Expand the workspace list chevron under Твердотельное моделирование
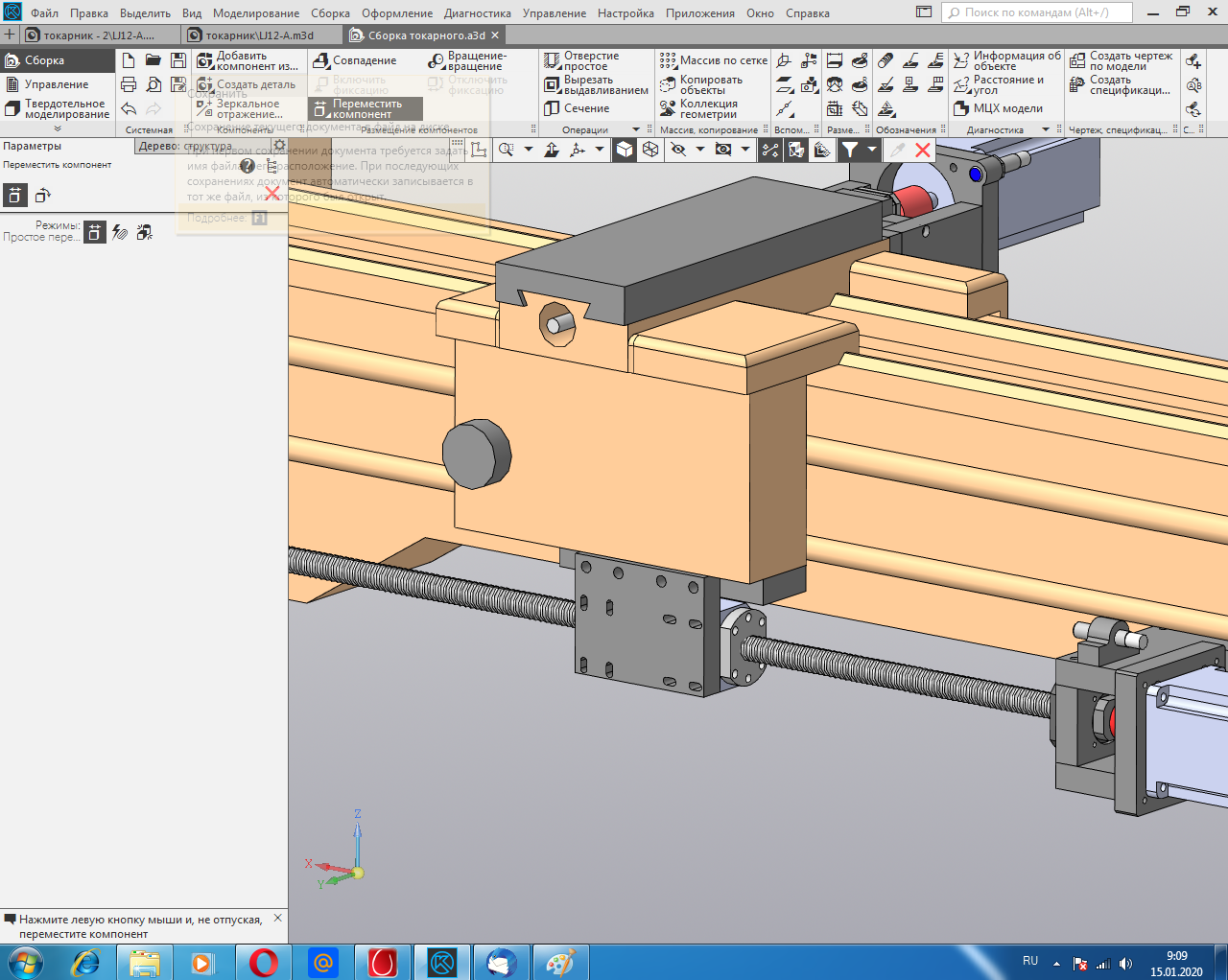 [x=58, y=128]
